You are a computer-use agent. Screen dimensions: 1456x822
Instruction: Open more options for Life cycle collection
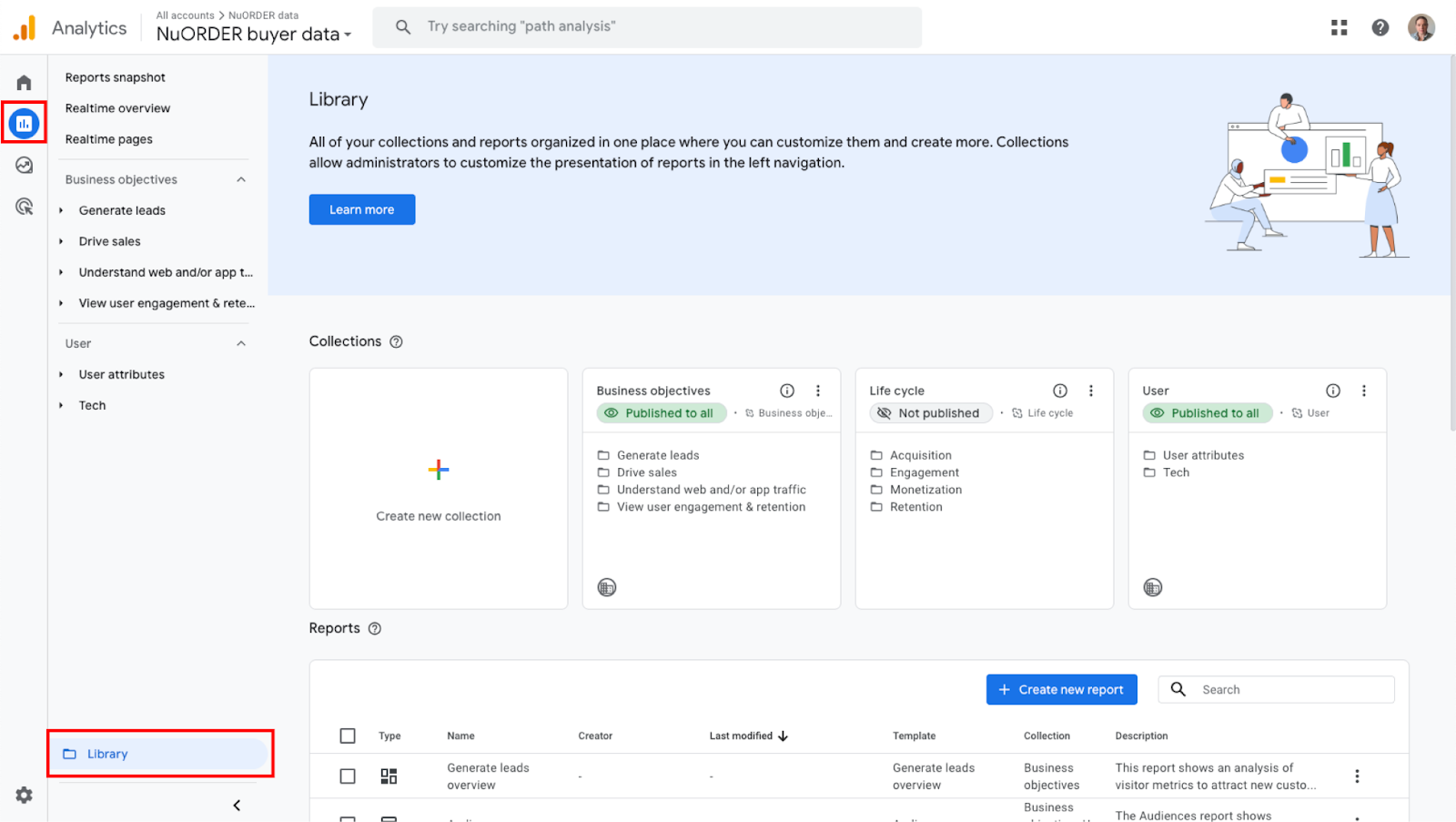pos(1091,391)
